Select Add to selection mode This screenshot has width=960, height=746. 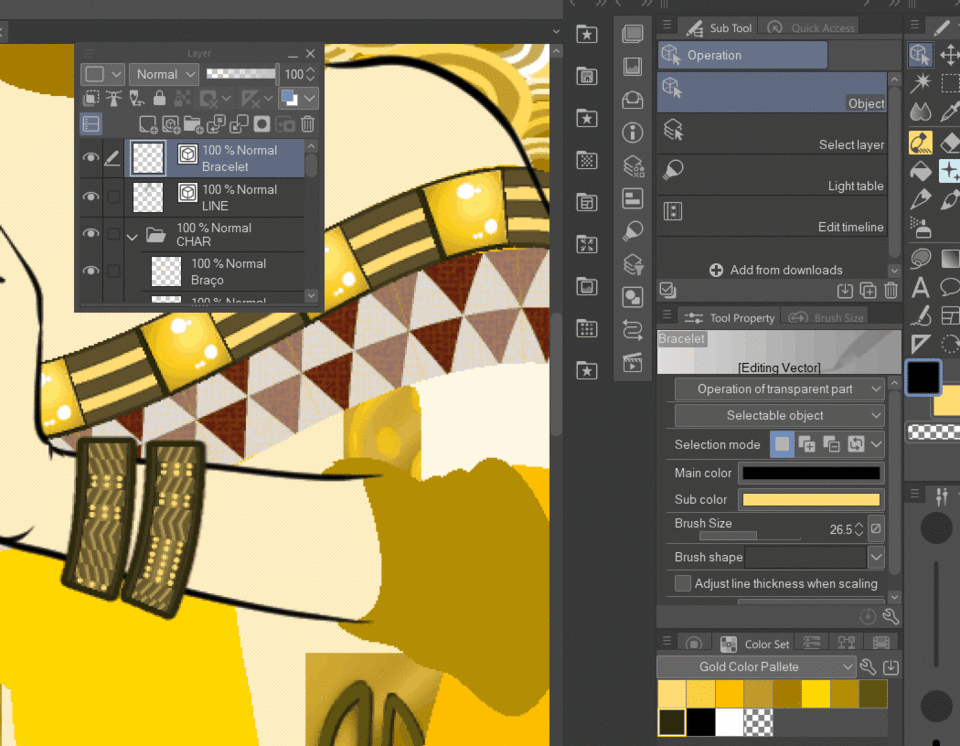pyautogui.click(x=807, y=444)
